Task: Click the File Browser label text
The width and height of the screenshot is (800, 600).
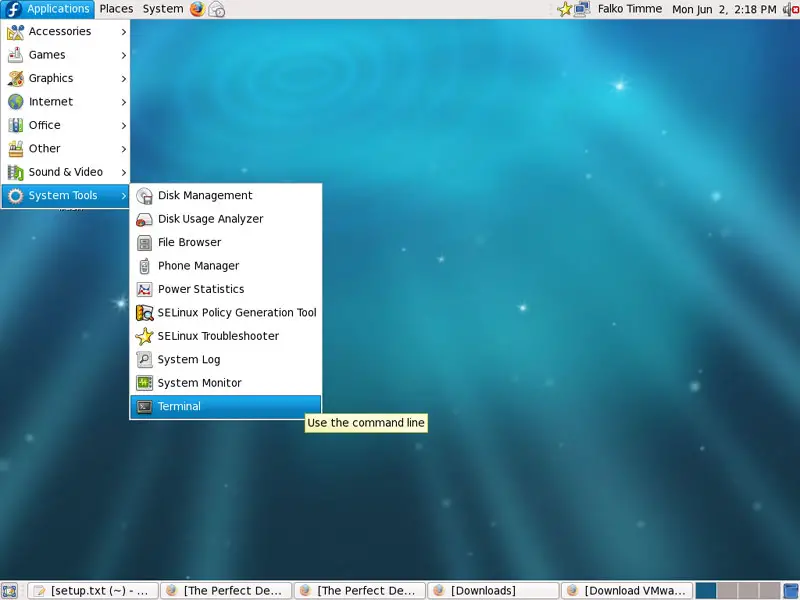Action: pyautogui.click(x=189, y=242)
